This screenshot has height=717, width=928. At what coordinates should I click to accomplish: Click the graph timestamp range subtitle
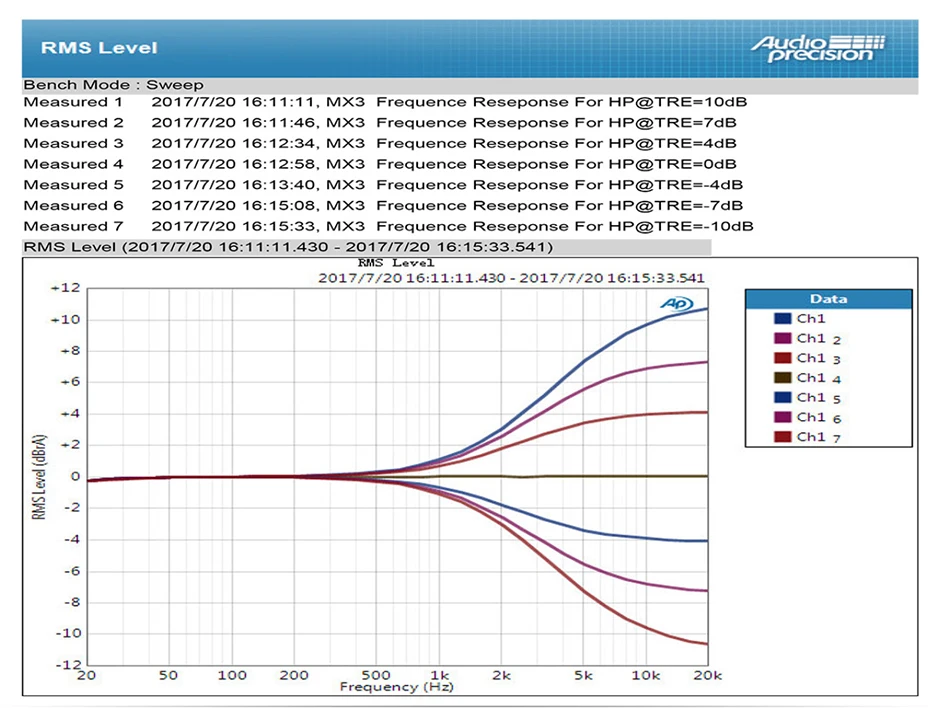click(511, 278)
